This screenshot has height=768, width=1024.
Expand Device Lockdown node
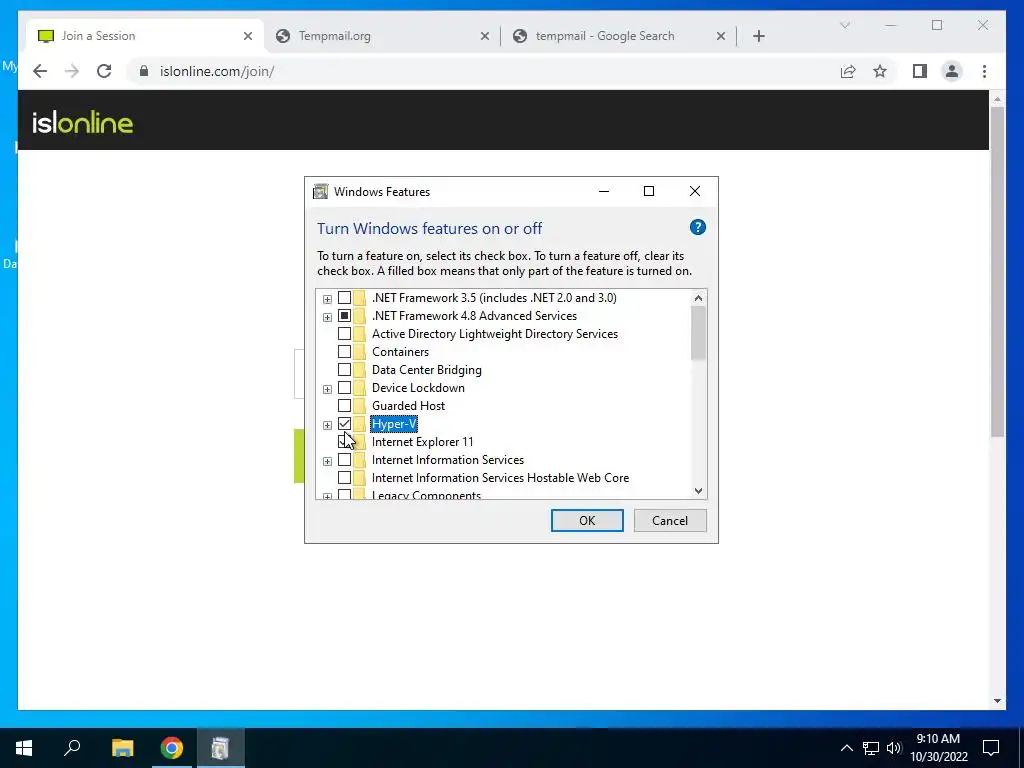click(x=327, y=389)
